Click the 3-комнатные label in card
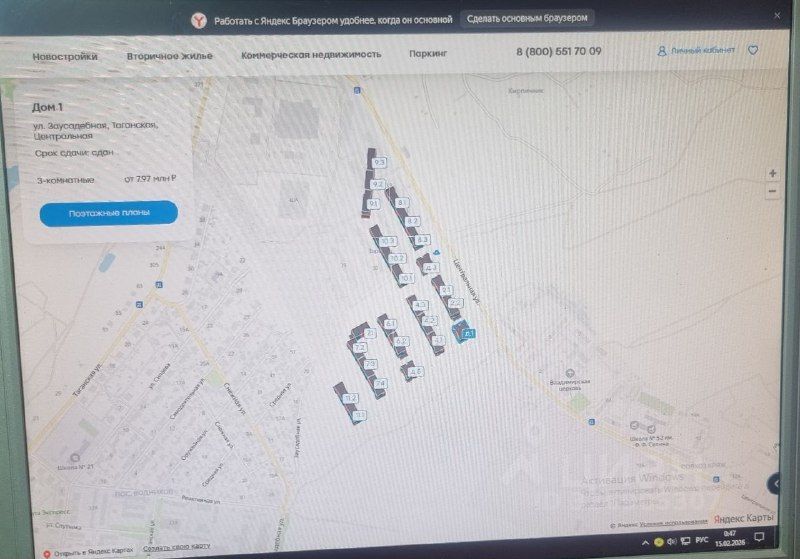This screenshot has width=800, height=559. coord(66,180)
